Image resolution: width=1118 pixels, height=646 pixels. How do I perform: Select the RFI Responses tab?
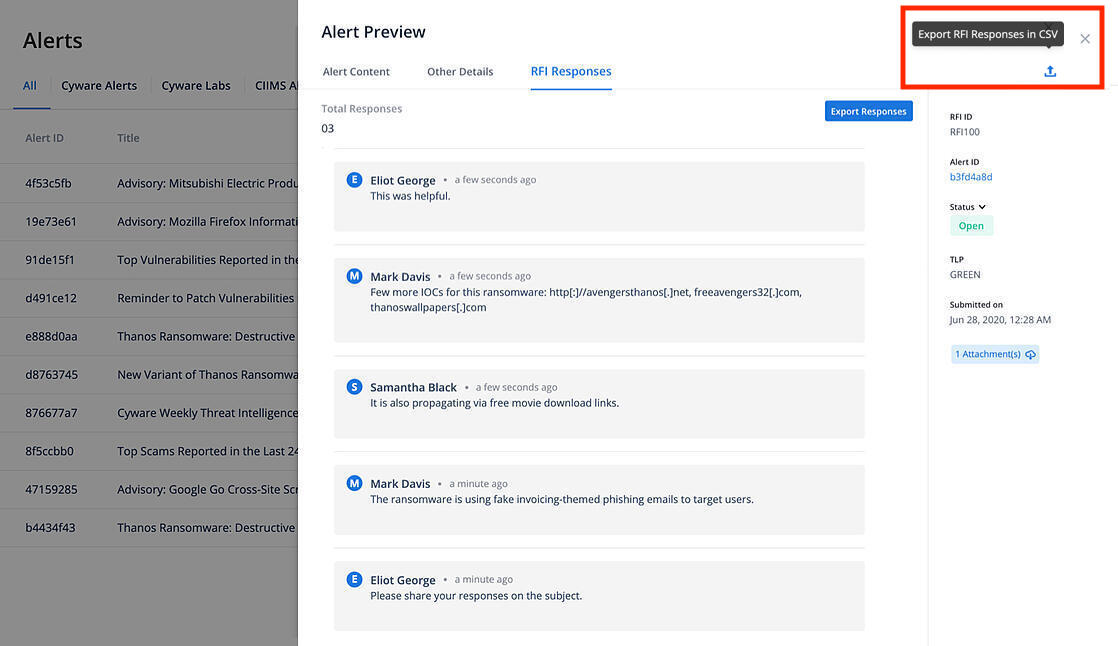pyautogui.click(x=571, y=72)
